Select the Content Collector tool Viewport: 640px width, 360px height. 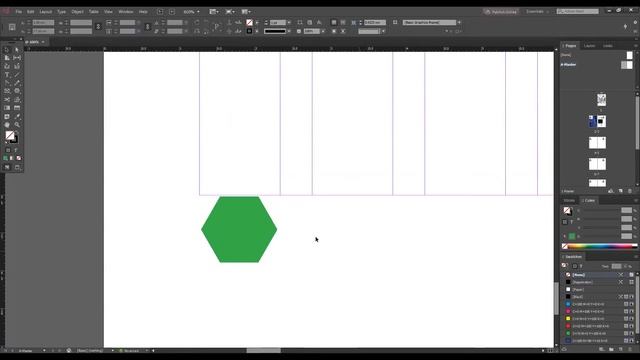click(7, 66)
